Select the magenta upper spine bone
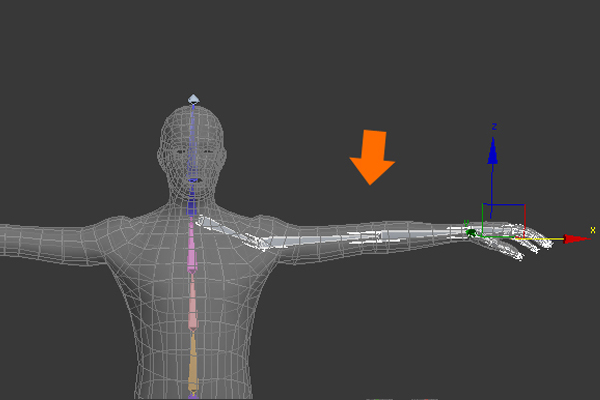The height and width of the screenshot is (400, 600). pyautogui.click(x=192, y=245)
